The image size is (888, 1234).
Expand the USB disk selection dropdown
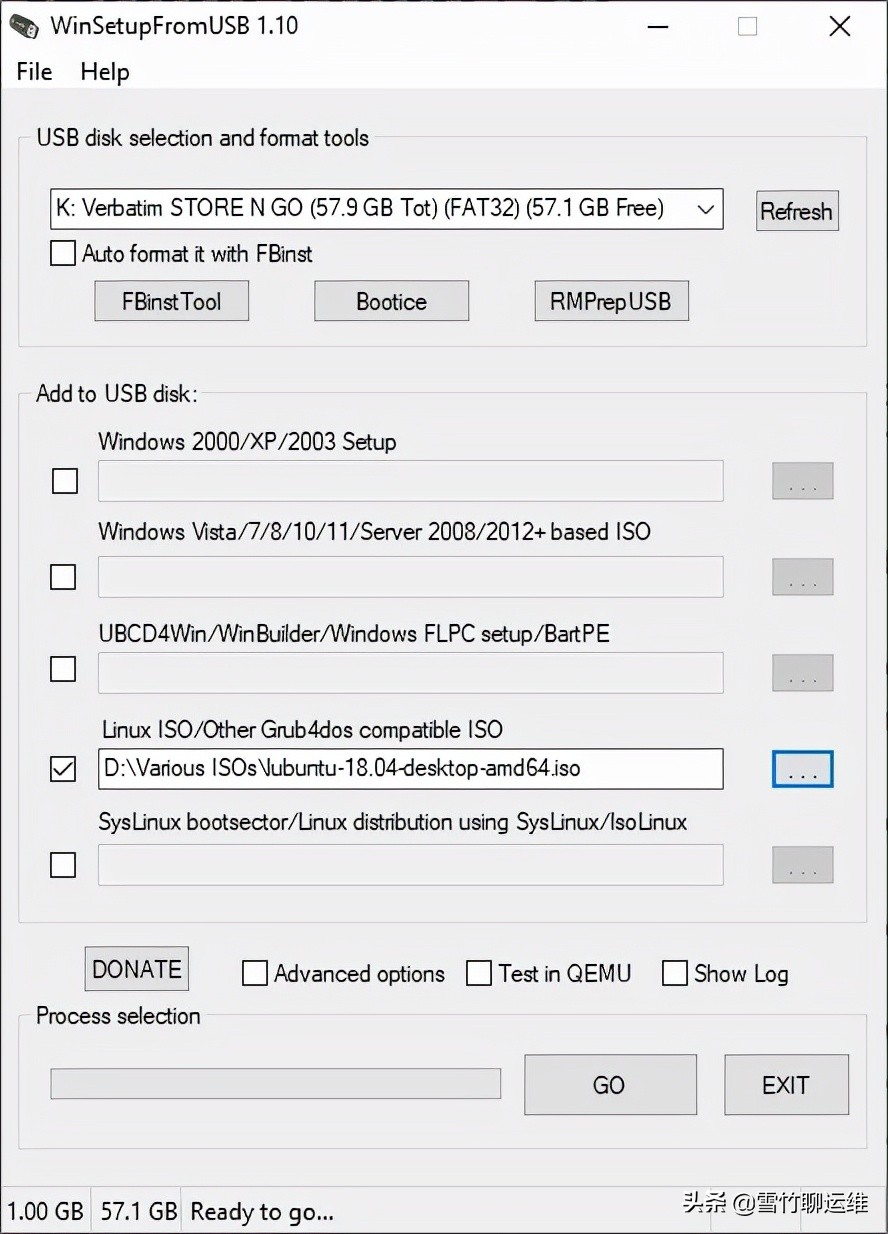[x=705, y=209]
